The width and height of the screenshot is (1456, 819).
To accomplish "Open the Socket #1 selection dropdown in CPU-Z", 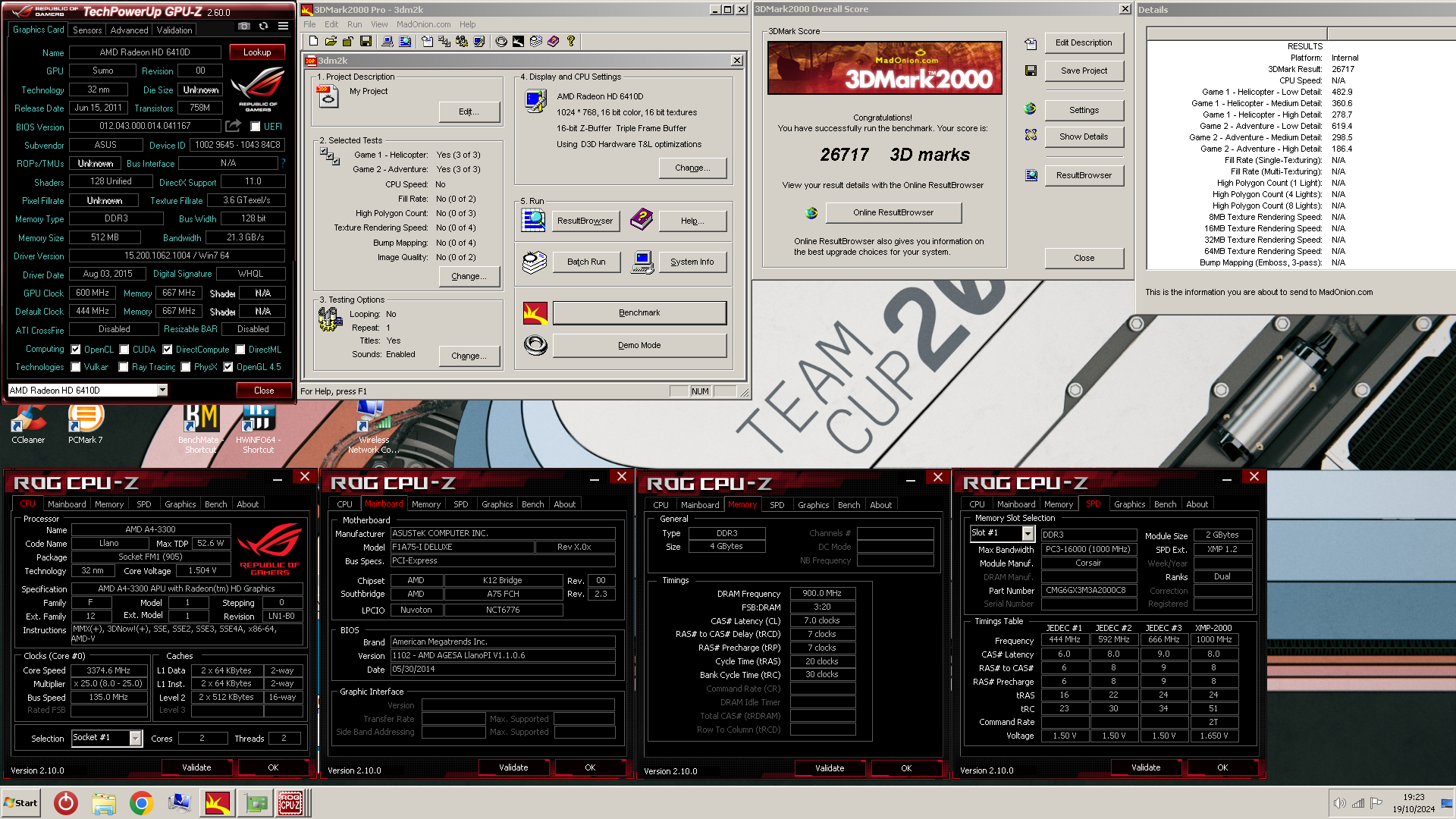I will pyautogui.click(x=136, y=738).
